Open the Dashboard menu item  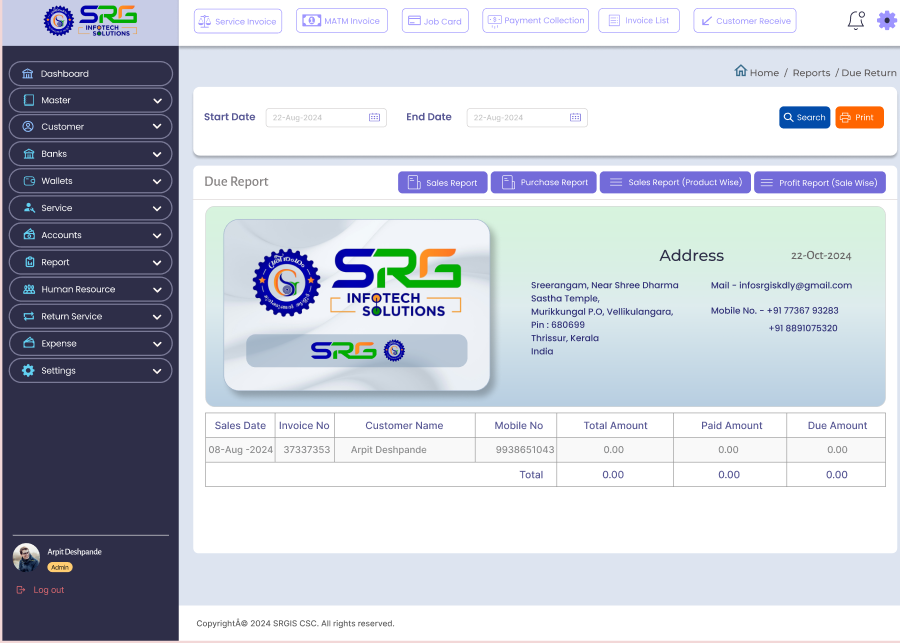[x=91, y=73]
